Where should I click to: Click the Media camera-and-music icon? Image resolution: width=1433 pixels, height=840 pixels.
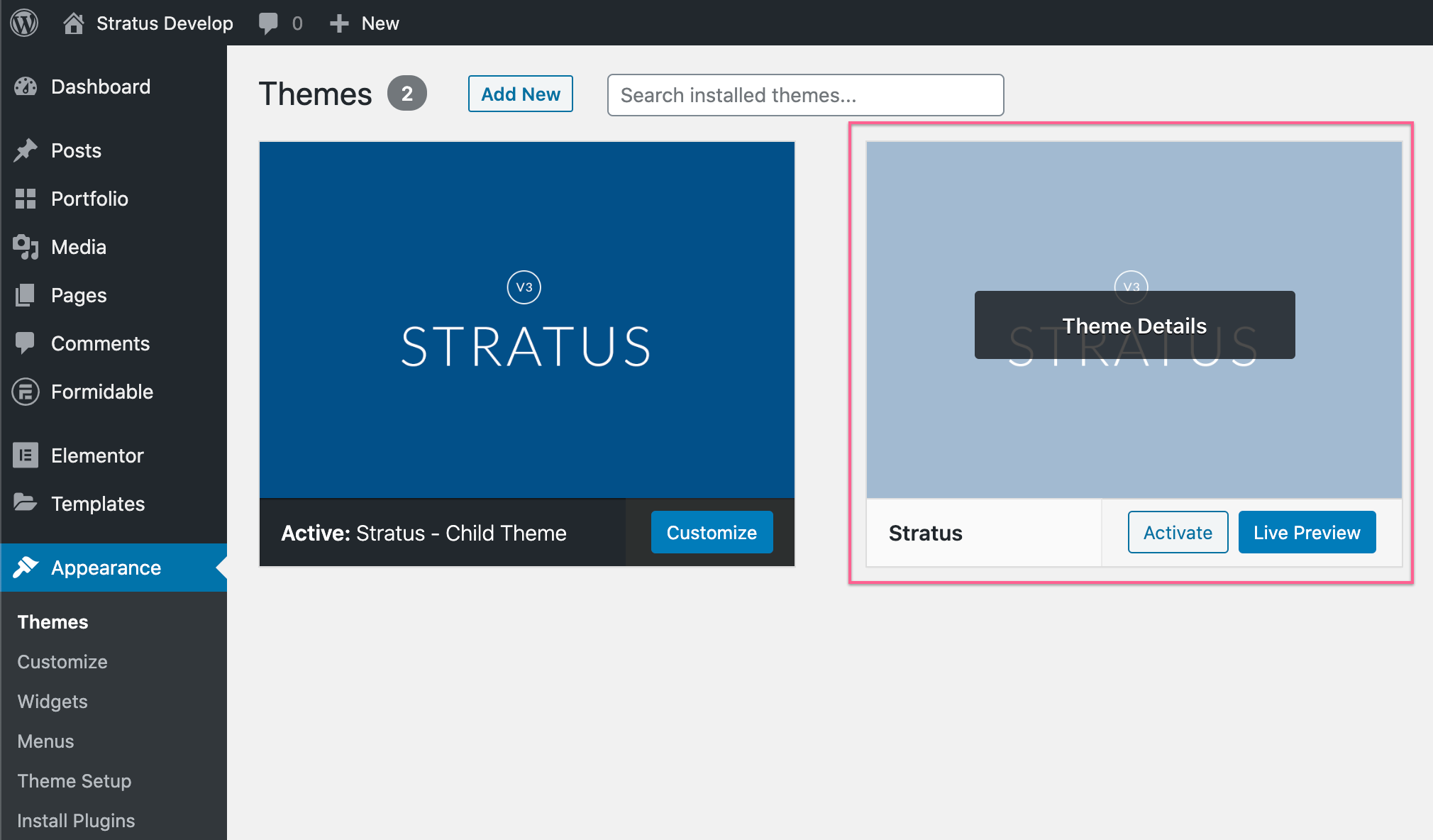[x=26, y=247]
